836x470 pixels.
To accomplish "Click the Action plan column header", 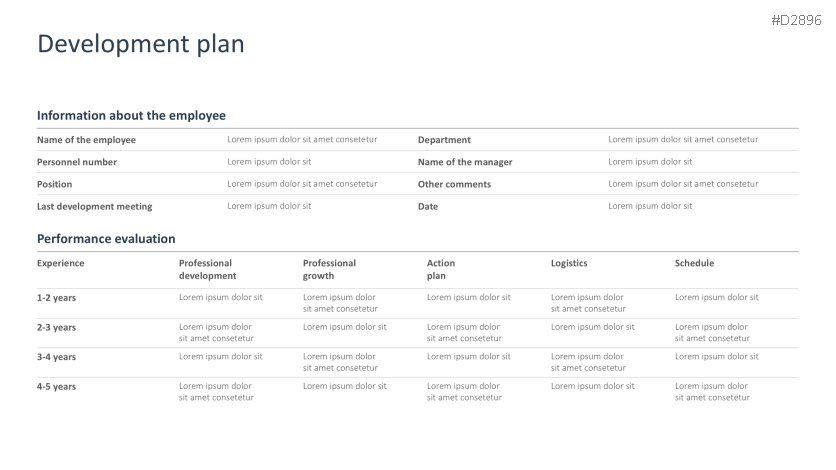I will coord(440,269).
